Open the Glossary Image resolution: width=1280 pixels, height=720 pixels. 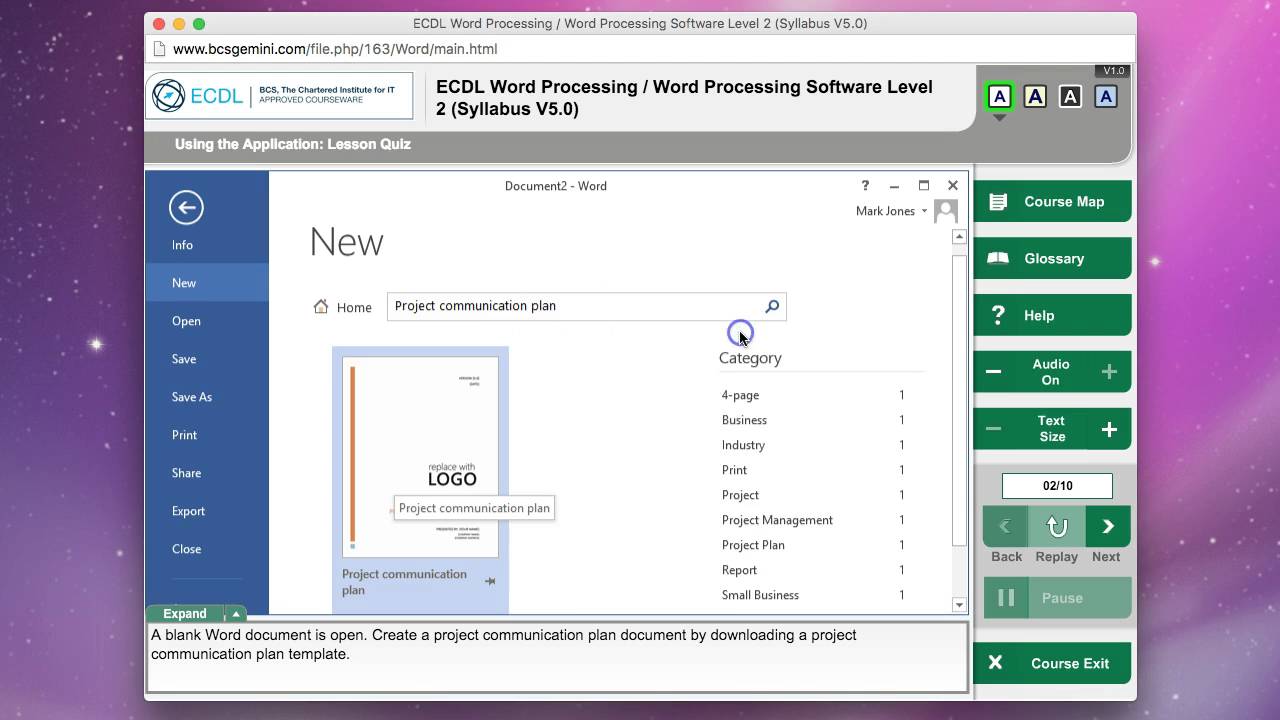pos(1054,258)
